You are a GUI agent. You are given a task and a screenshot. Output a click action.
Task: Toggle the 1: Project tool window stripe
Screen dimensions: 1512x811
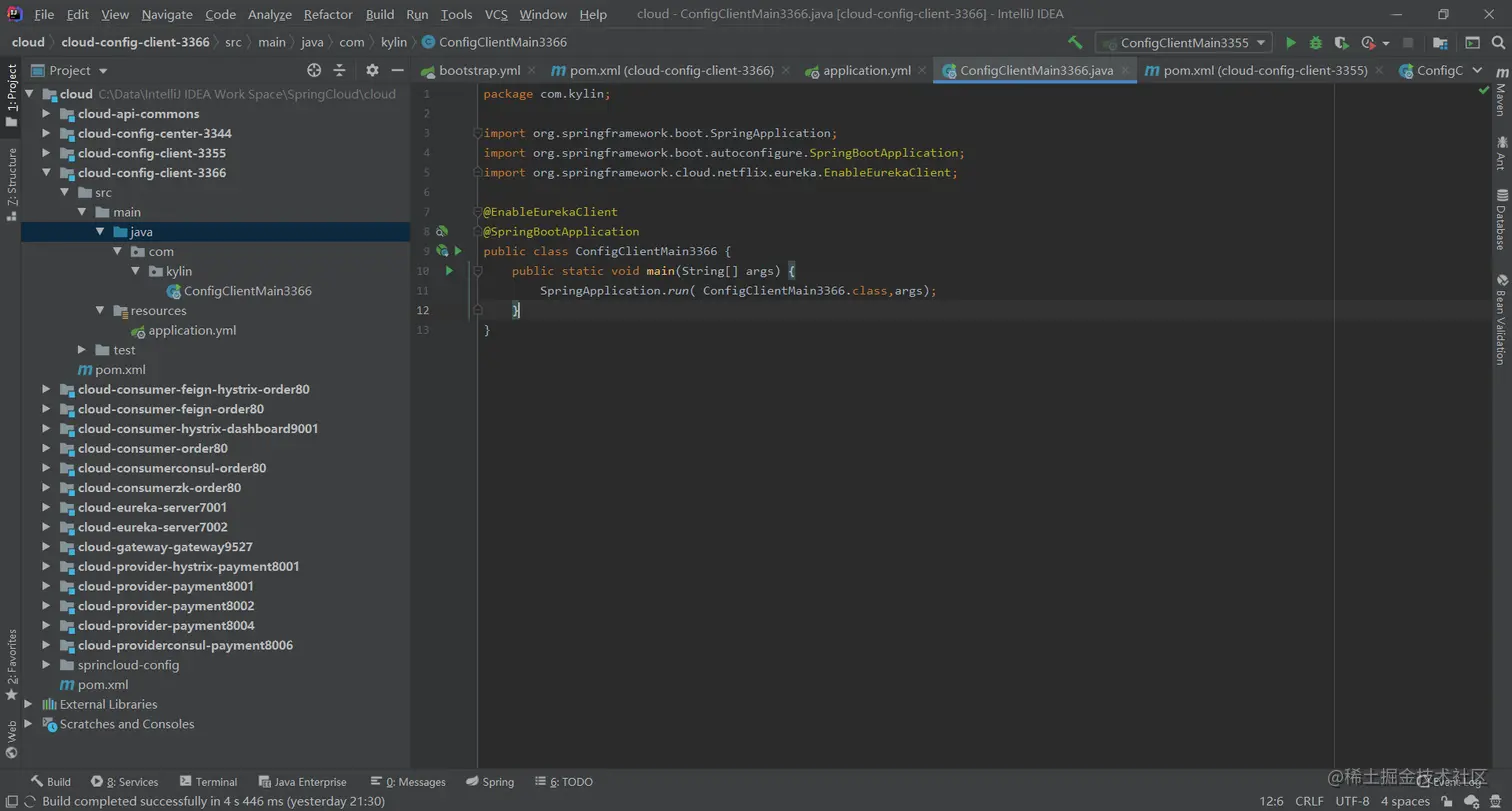coord(11,96)
